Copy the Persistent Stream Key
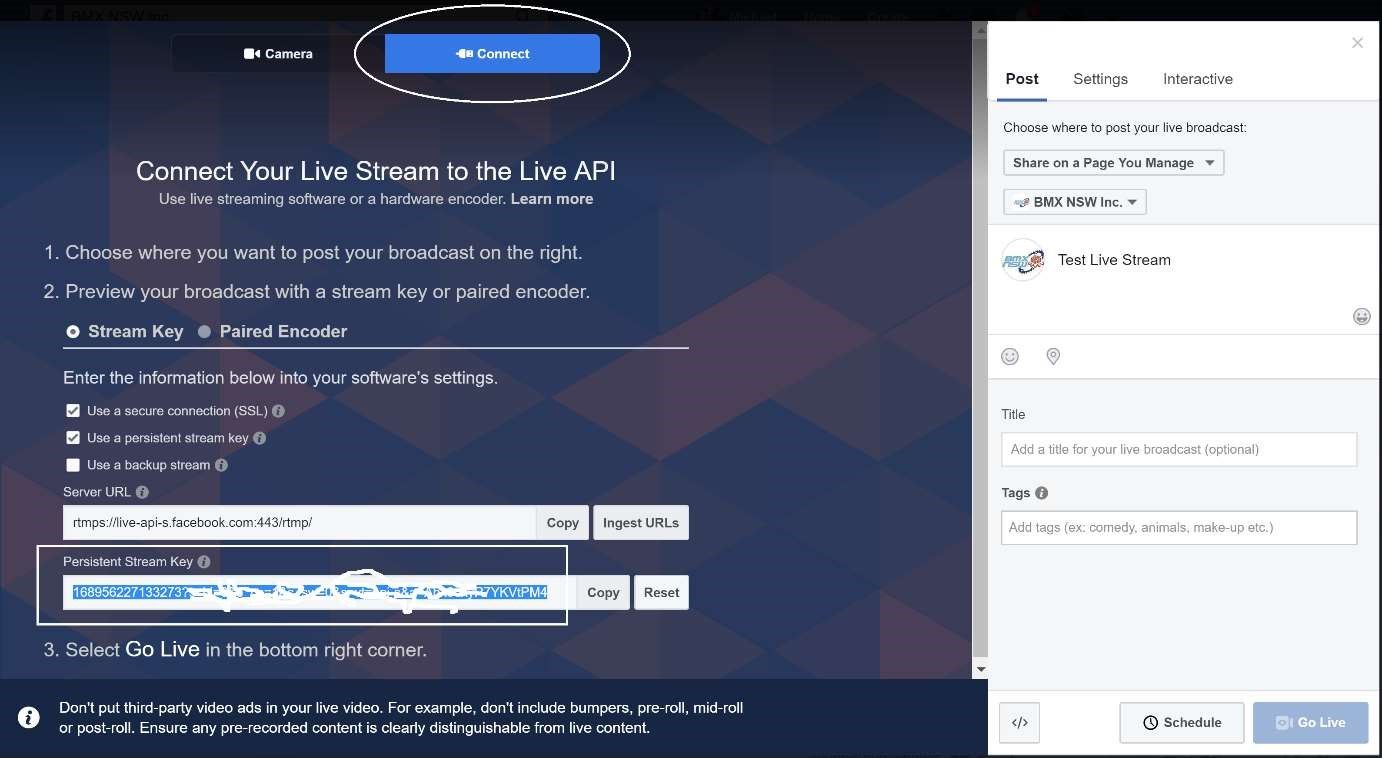The height and width of the screenshot is (758, 1382). point(603,592)
